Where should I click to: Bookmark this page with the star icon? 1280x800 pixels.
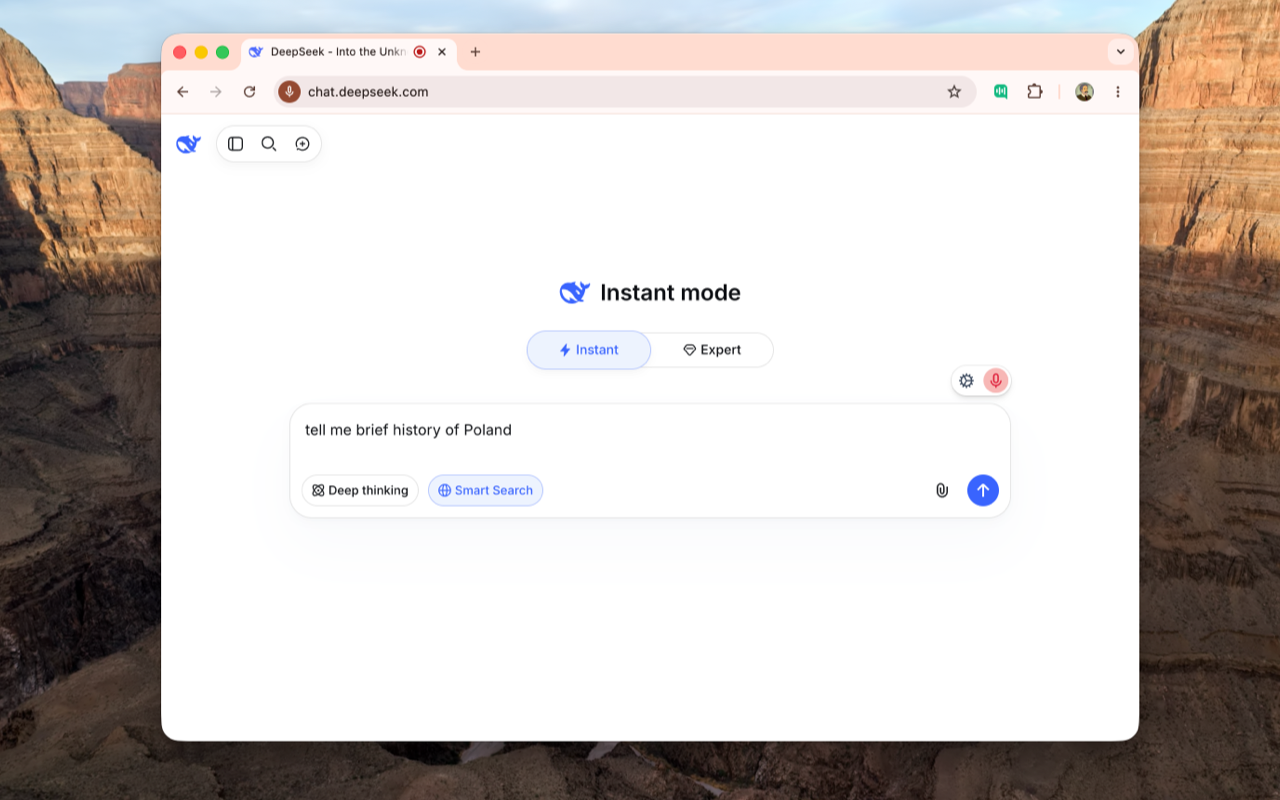pos(954,92)
